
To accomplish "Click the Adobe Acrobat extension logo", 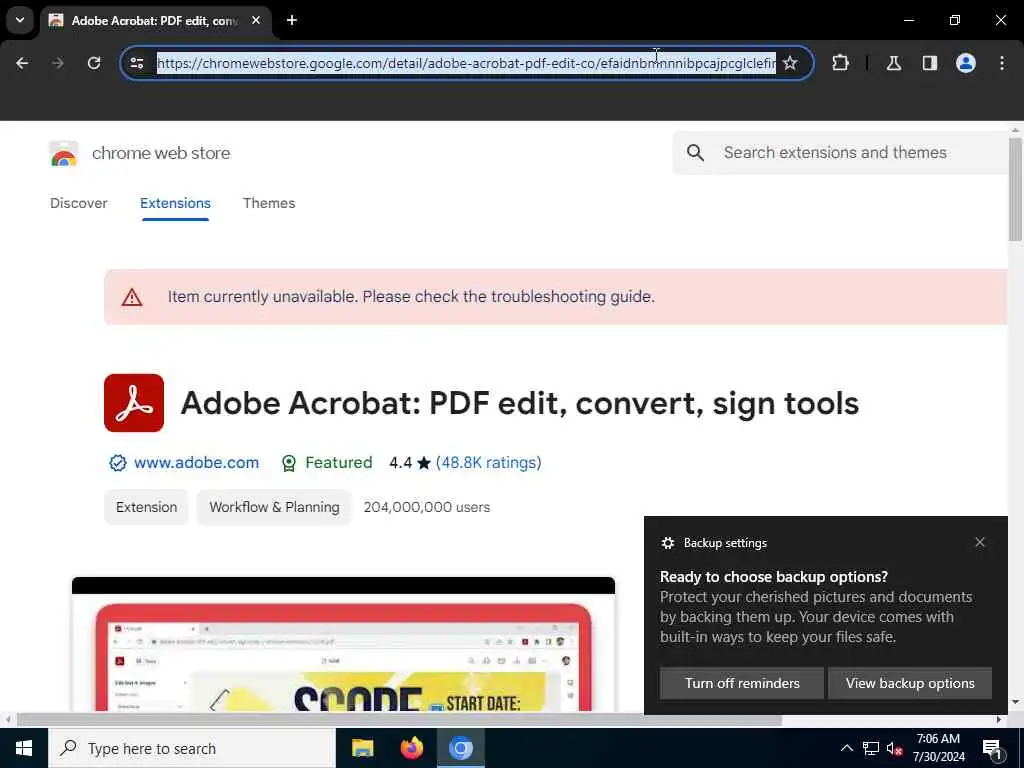I will tap(134, 403).
